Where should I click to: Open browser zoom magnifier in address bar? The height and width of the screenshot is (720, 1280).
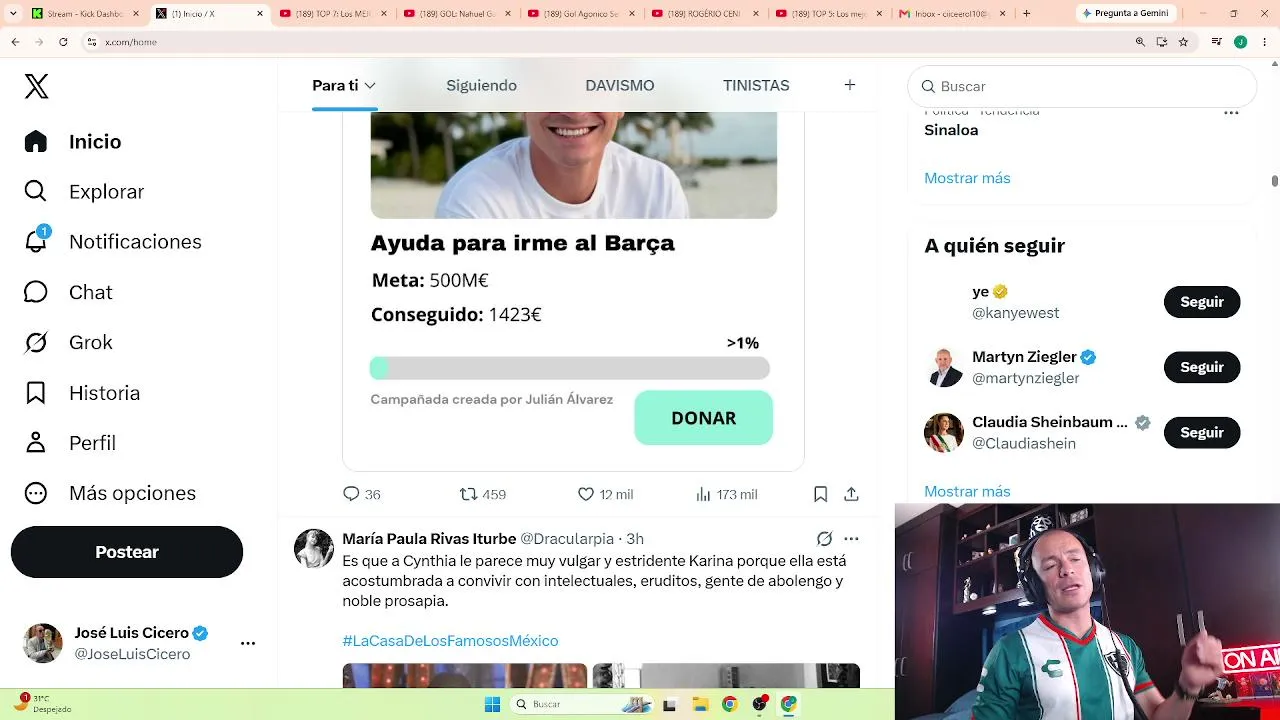tap(1140, 42)
